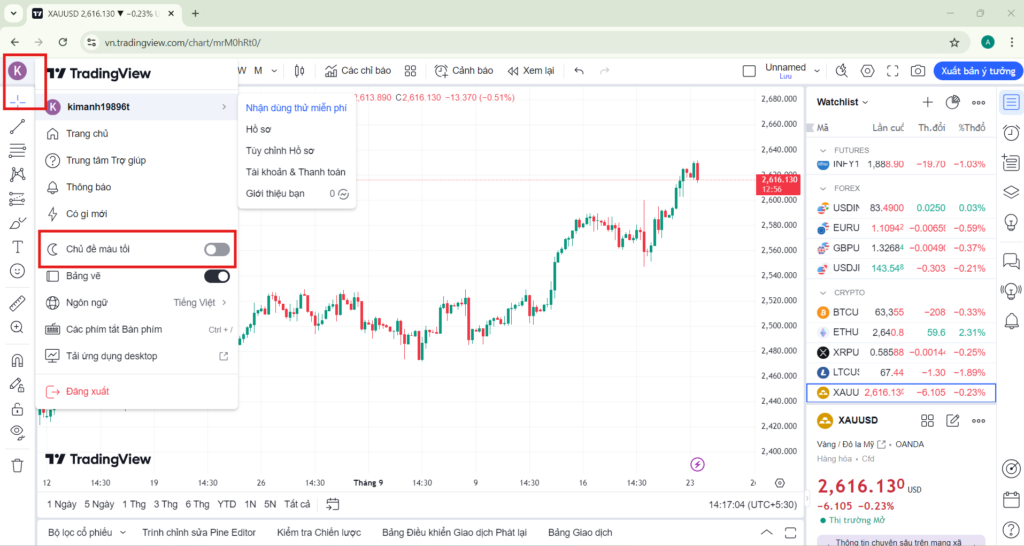Set range to 1 Ngày
The width and height of the screenshot is (1024, 546).
tap(61, 504)
